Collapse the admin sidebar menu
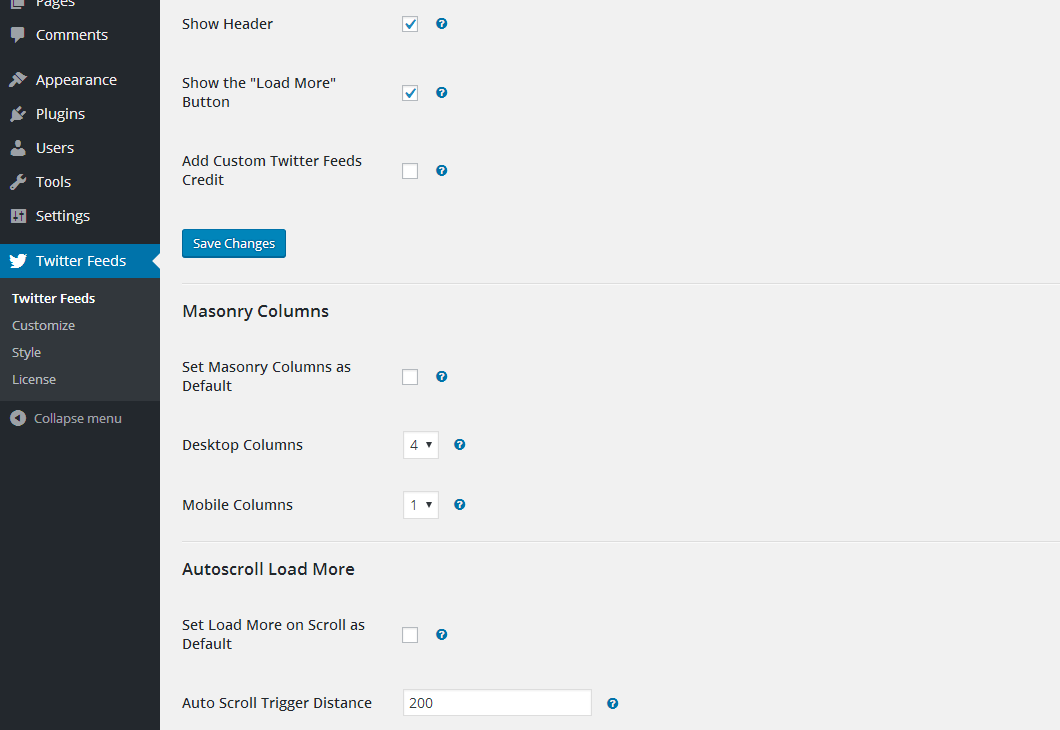Viewport: 1060px width, 730px height. [66, 418]
